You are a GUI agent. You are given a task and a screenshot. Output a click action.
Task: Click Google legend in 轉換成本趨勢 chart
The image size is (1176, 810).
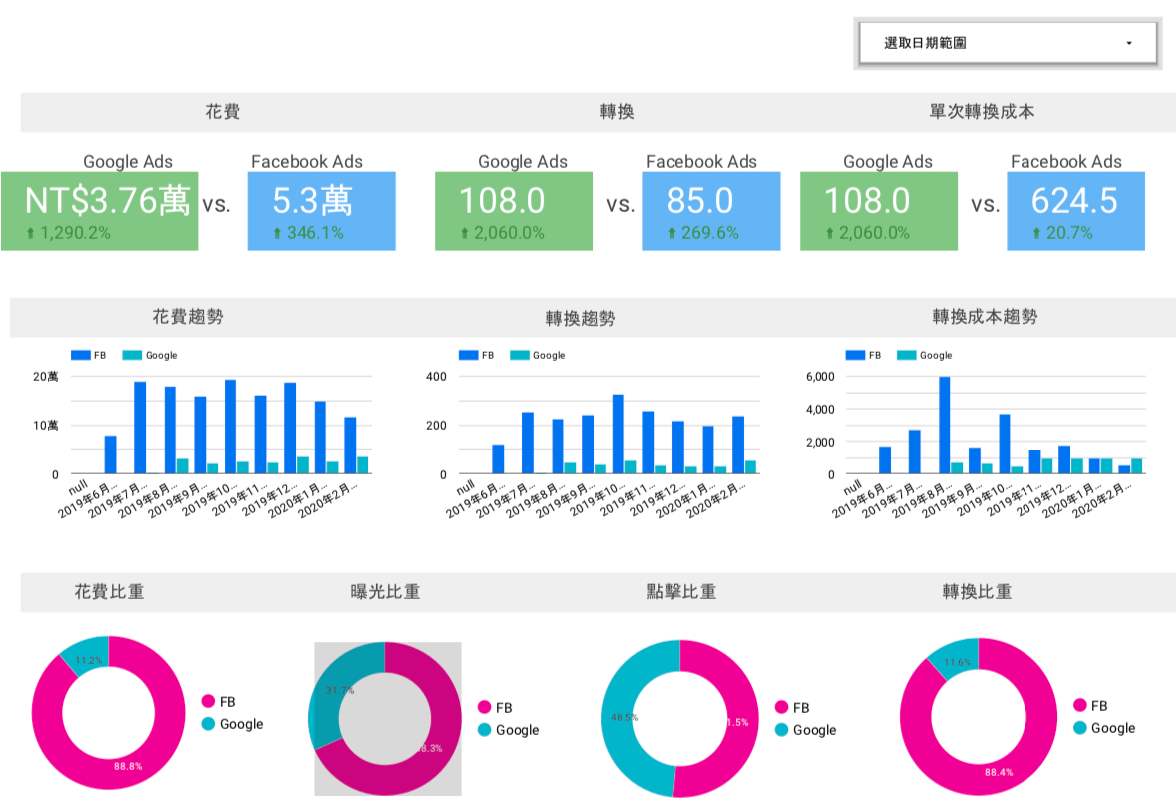click(907, 355)
